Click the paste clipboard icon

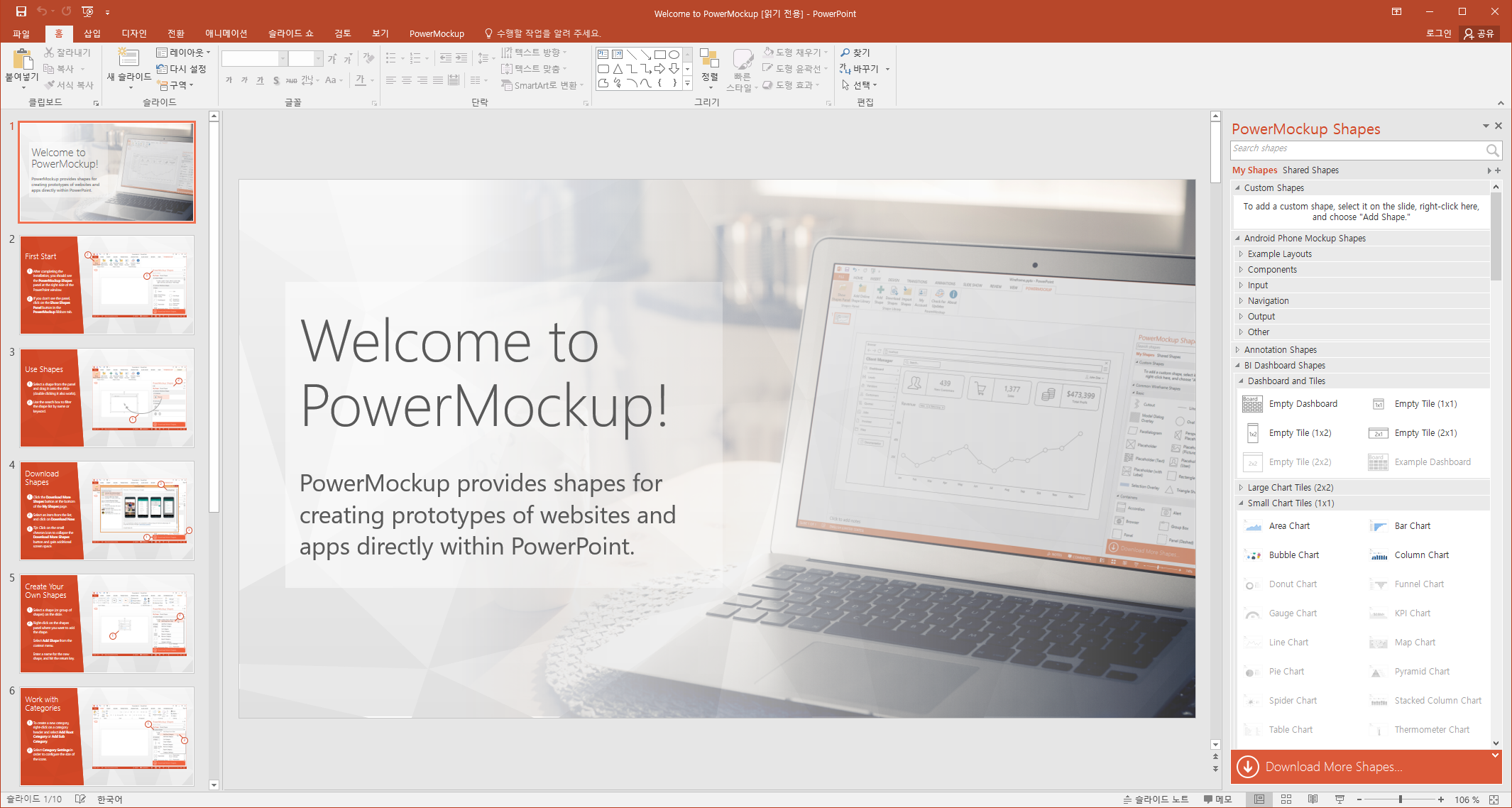pyautogui.click(x=22, y=60)
